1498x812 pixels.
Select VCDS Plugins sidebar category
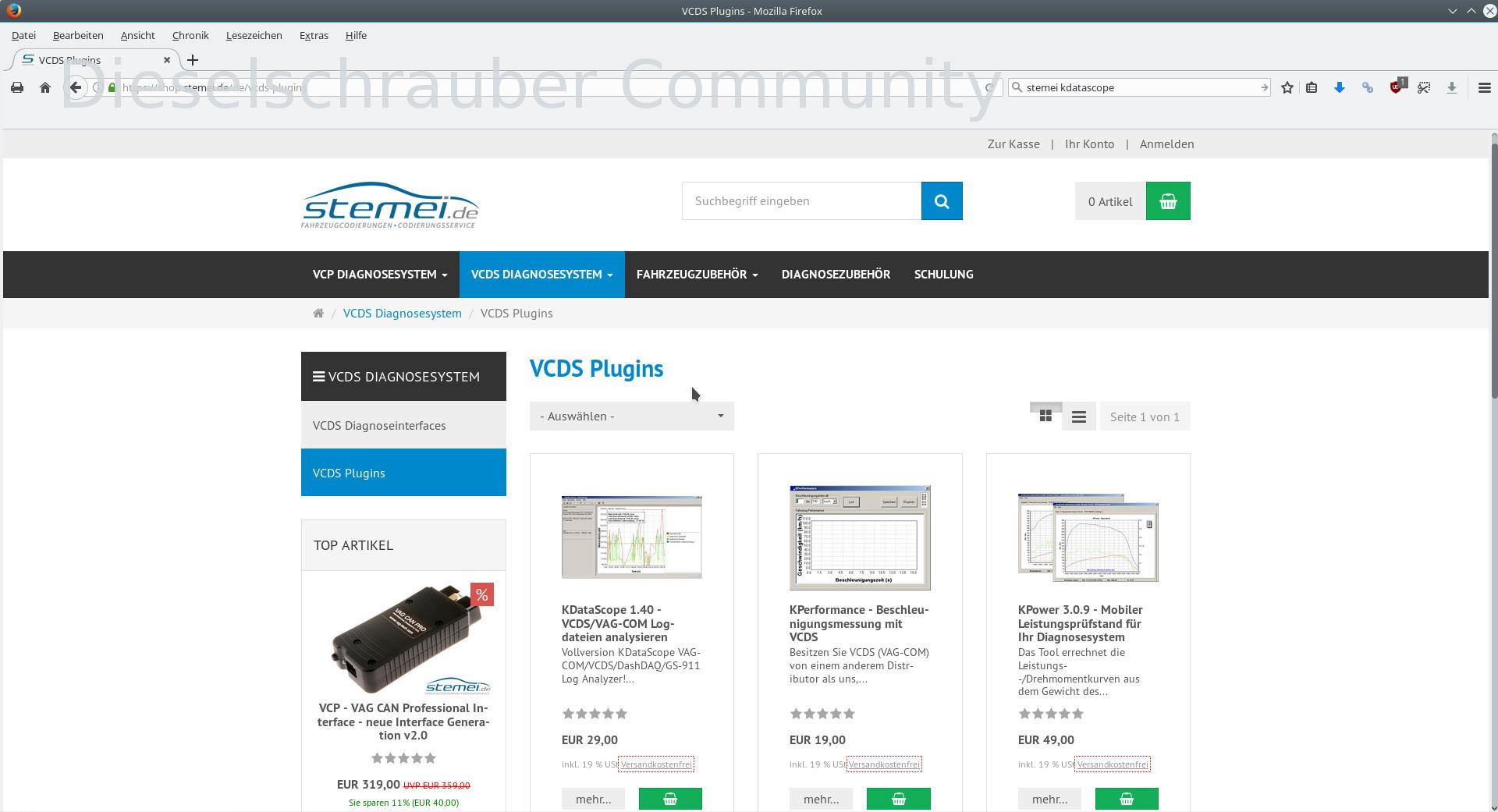[403, 473]
